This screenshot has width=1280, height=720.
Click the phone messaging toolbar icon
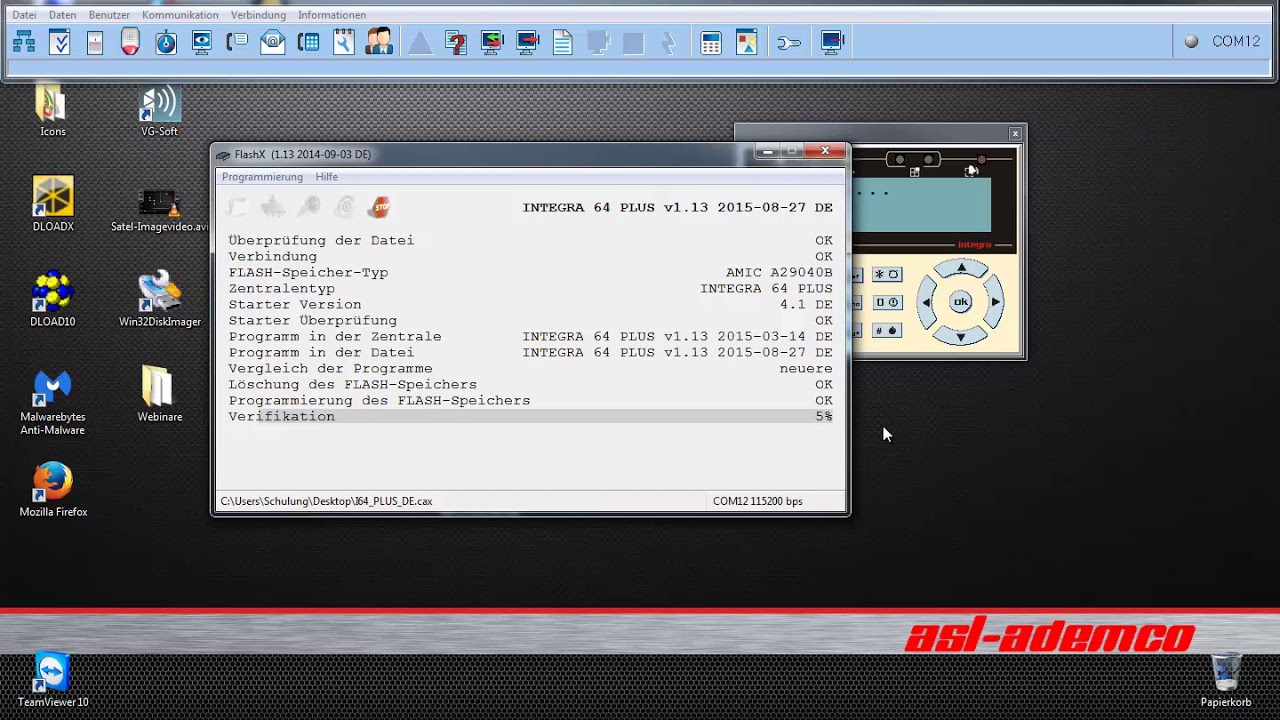tap(237, 42)
